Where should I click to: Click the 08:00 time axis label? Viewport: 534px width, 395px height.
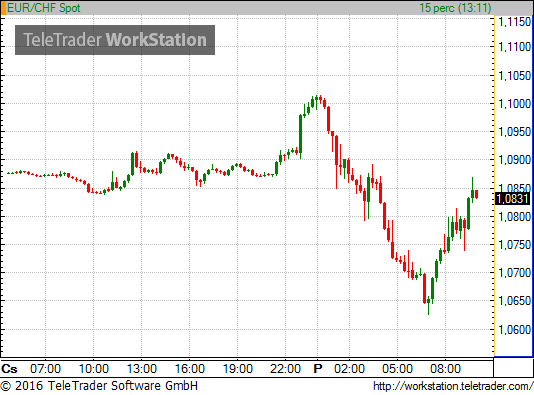click(445, 369)
